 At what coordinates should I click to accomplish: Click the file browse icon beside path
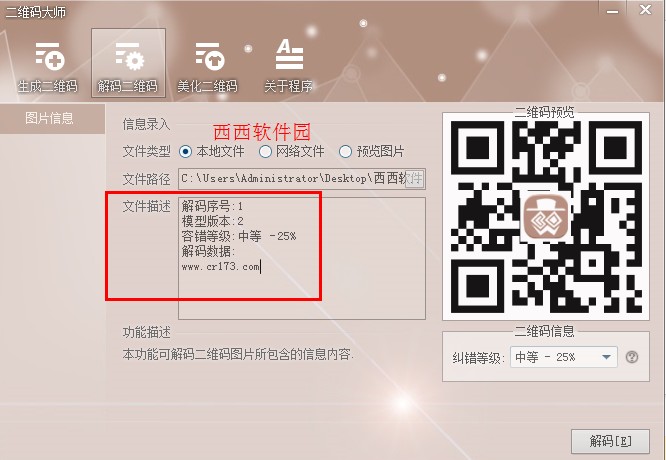[x=414, y=178]
